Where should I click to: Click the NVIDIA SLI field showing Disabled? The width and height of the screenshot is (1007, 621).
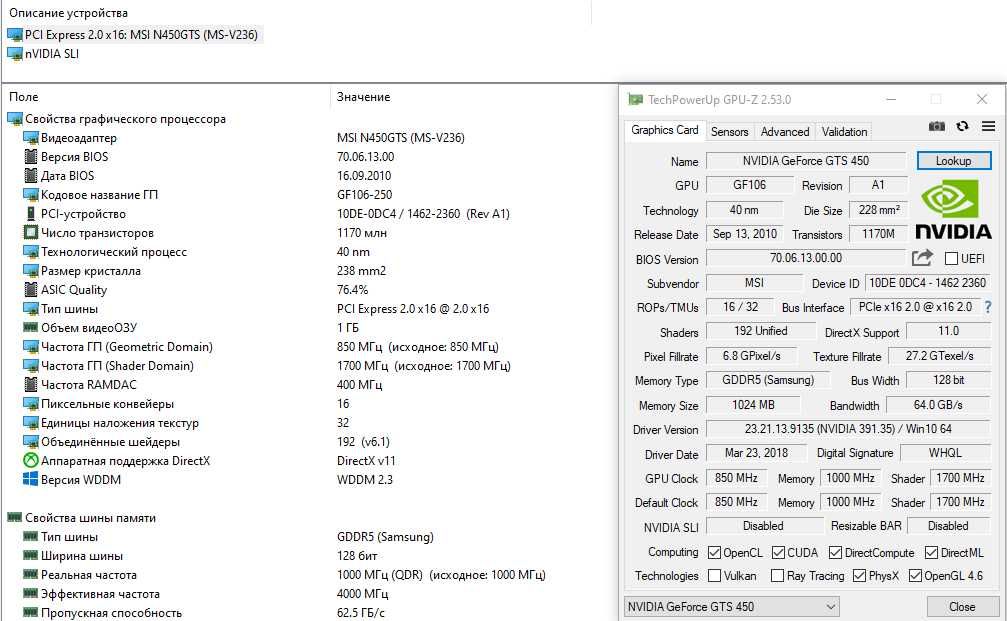coord(764,526)
